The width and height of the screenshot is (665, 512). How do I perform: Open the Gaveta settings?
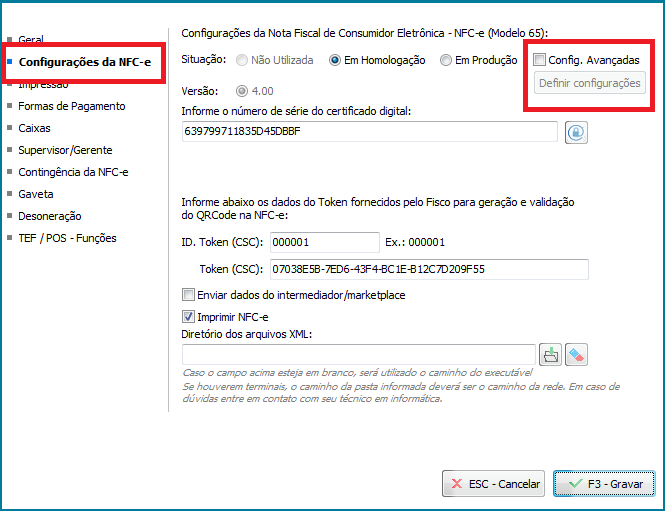(x=36, y=194)
